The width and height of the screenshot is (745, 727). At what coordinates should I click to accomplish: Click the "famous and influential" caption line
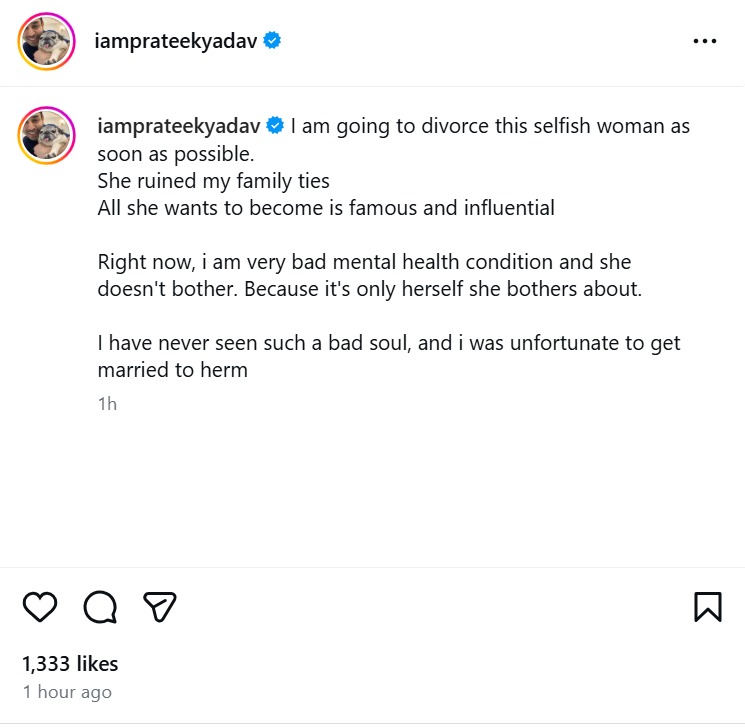(325, 209)
